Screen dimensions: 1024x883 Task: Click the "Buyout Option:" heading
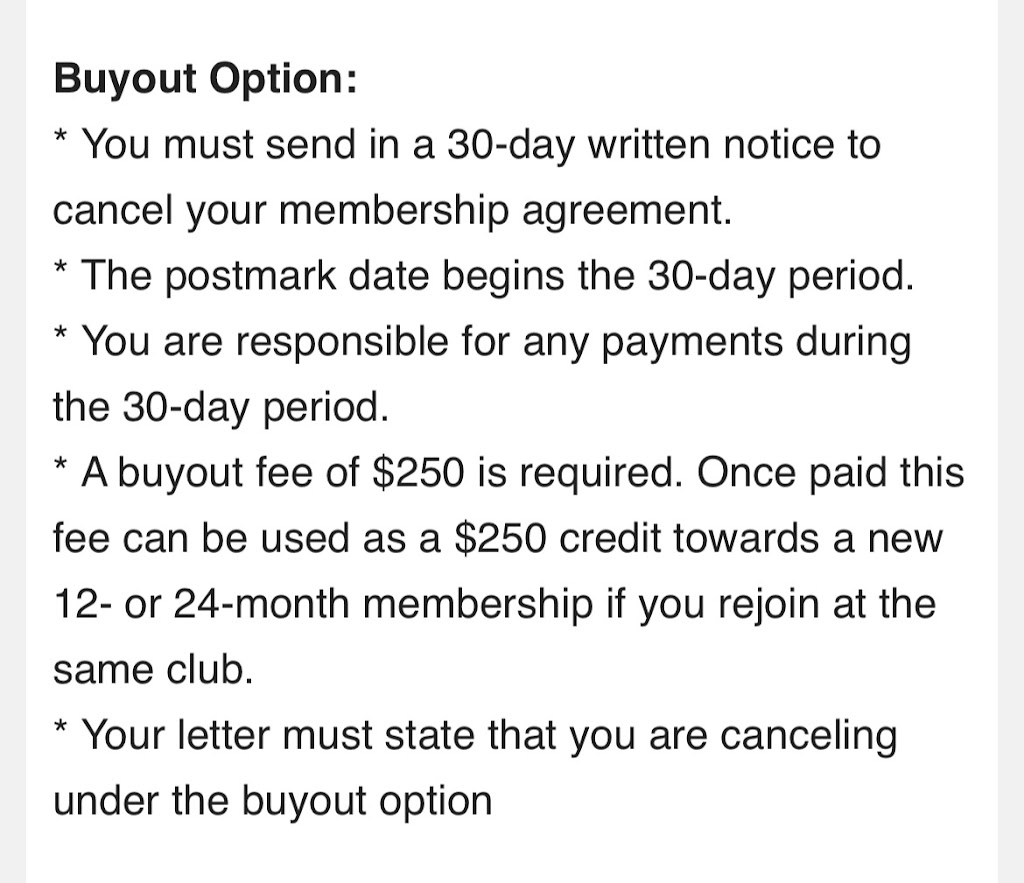[x=204, y=79]
